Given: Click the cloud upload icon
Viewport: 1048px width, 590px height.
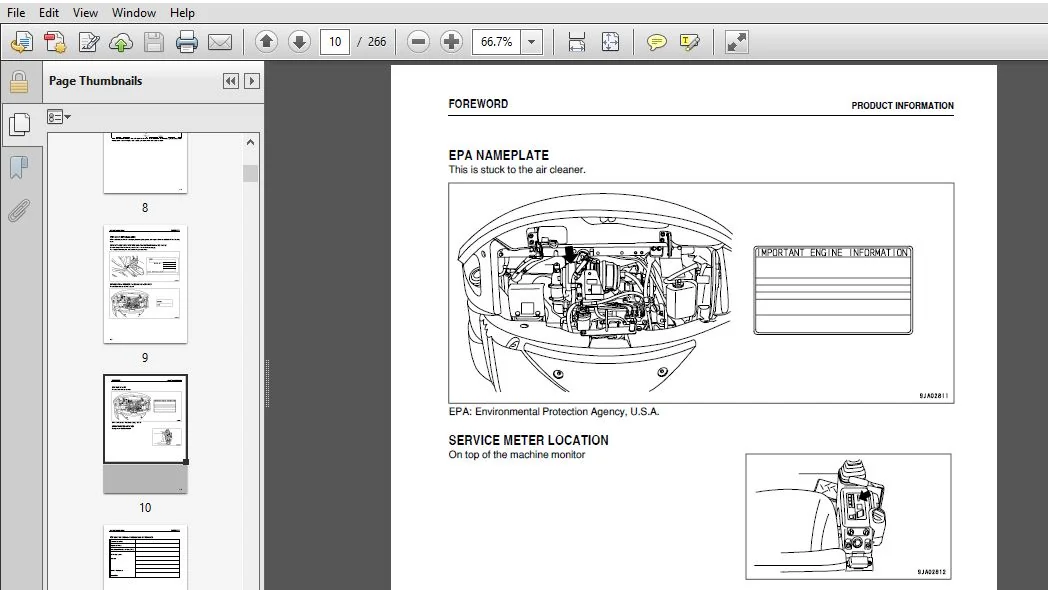Looking at the screenshot, I should coord(121,42).
